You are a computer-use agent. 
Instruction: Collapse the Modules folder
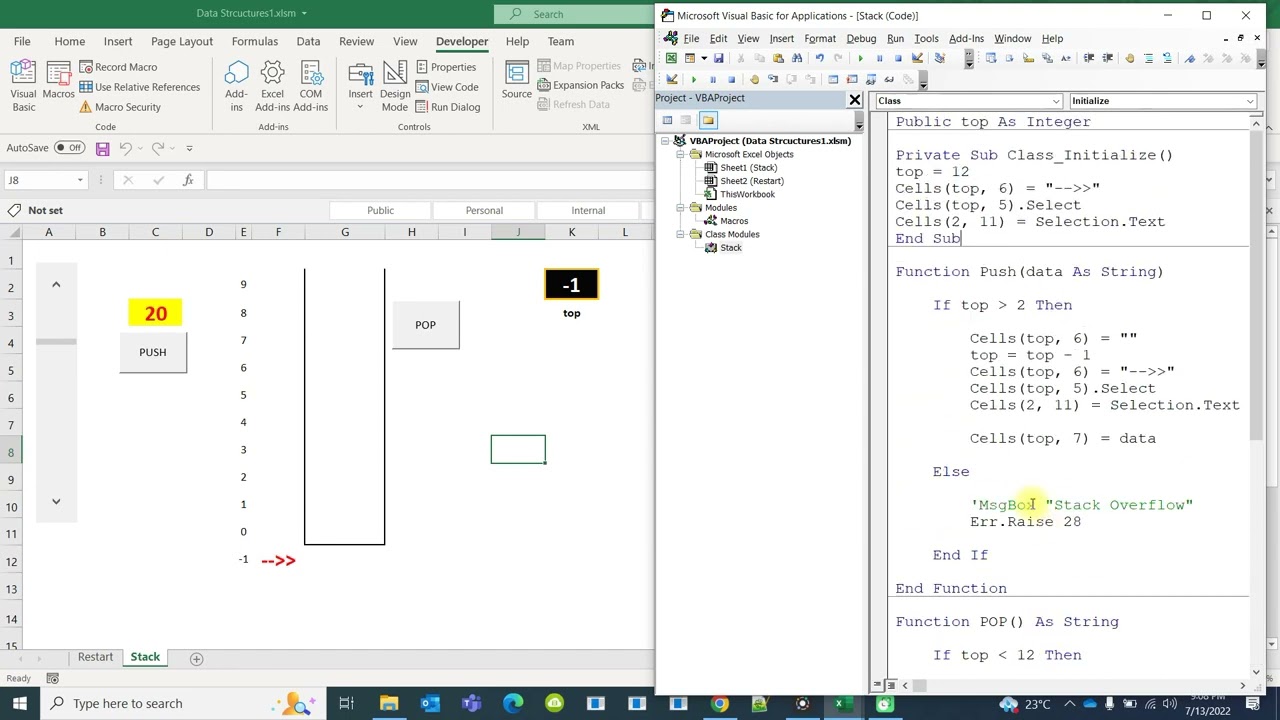(680, 208)
